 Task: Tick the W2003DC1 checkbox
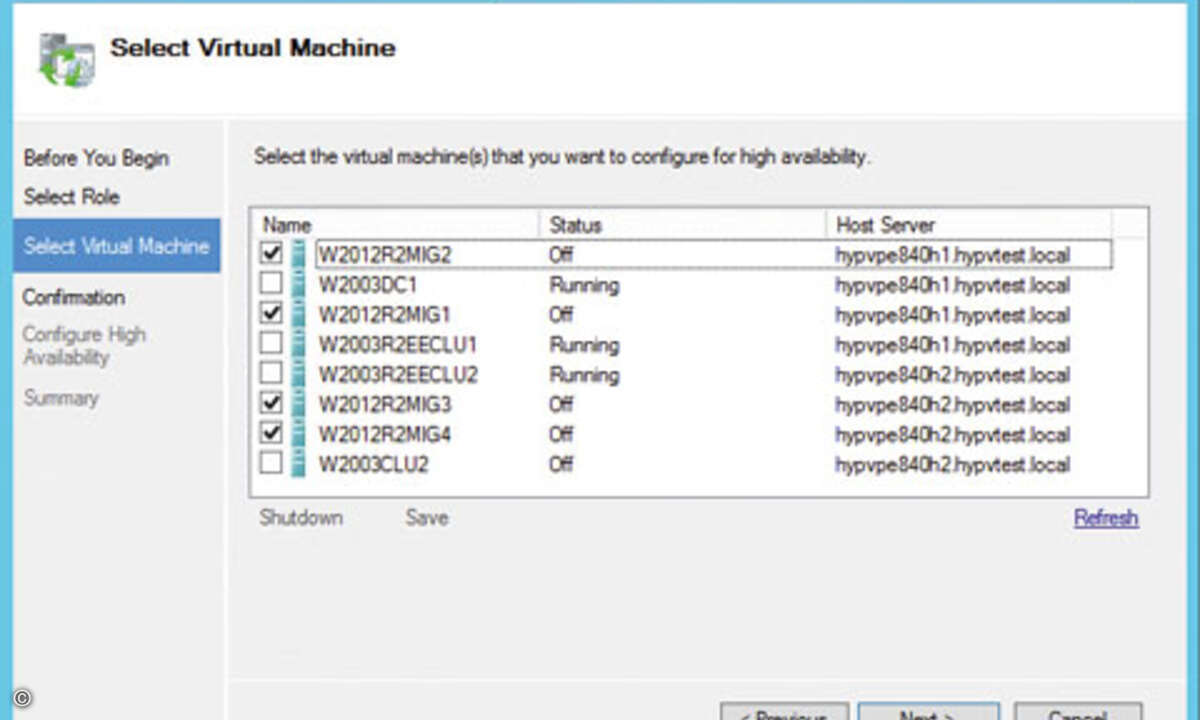[x=271, y=284]
